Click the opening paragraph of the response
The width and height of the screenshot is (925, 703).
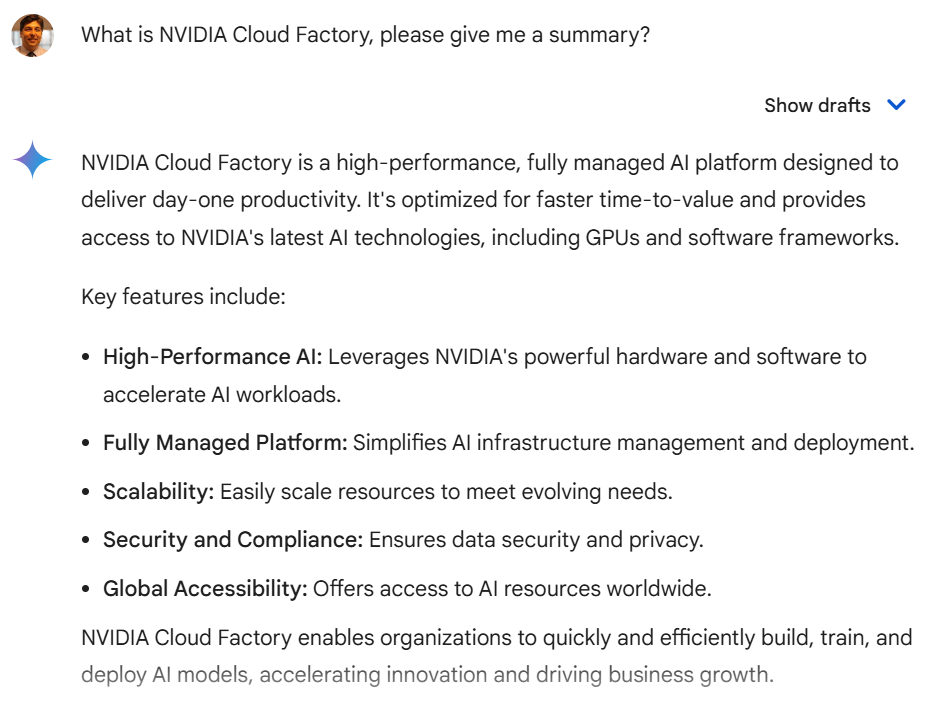pyautogui.click(x=490, y=200)
